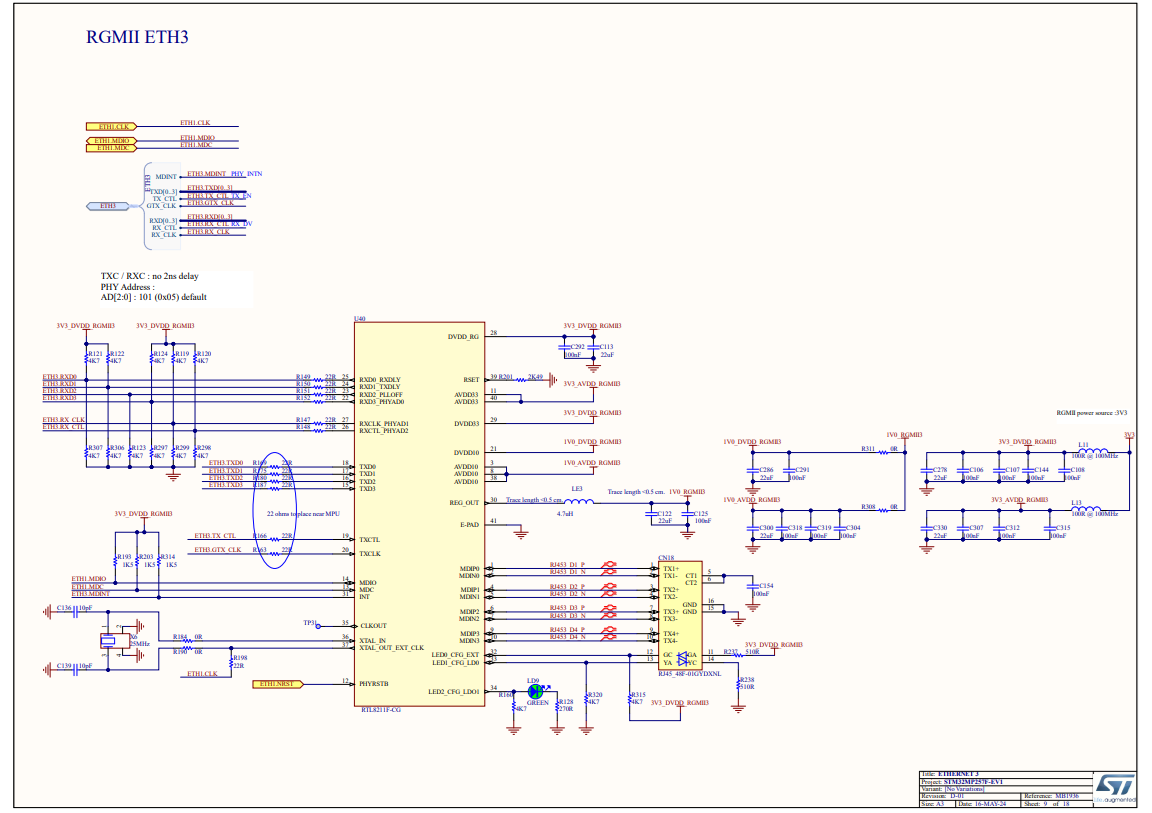Click the ETH3.TX_CTL net label
Screen dimensions: 1152x813
(215, 535)
